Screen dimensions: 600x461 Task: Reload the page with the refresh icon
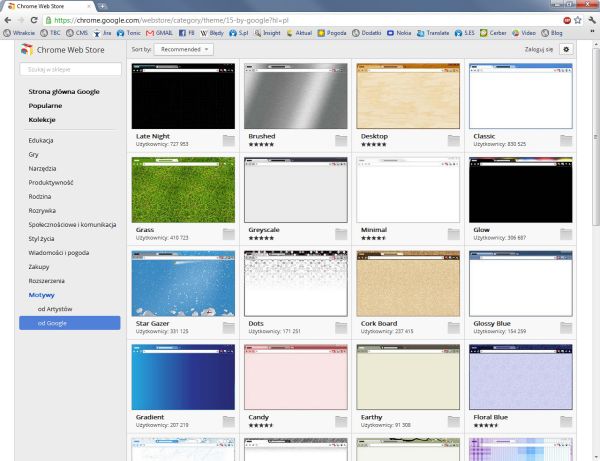(36, 19)
